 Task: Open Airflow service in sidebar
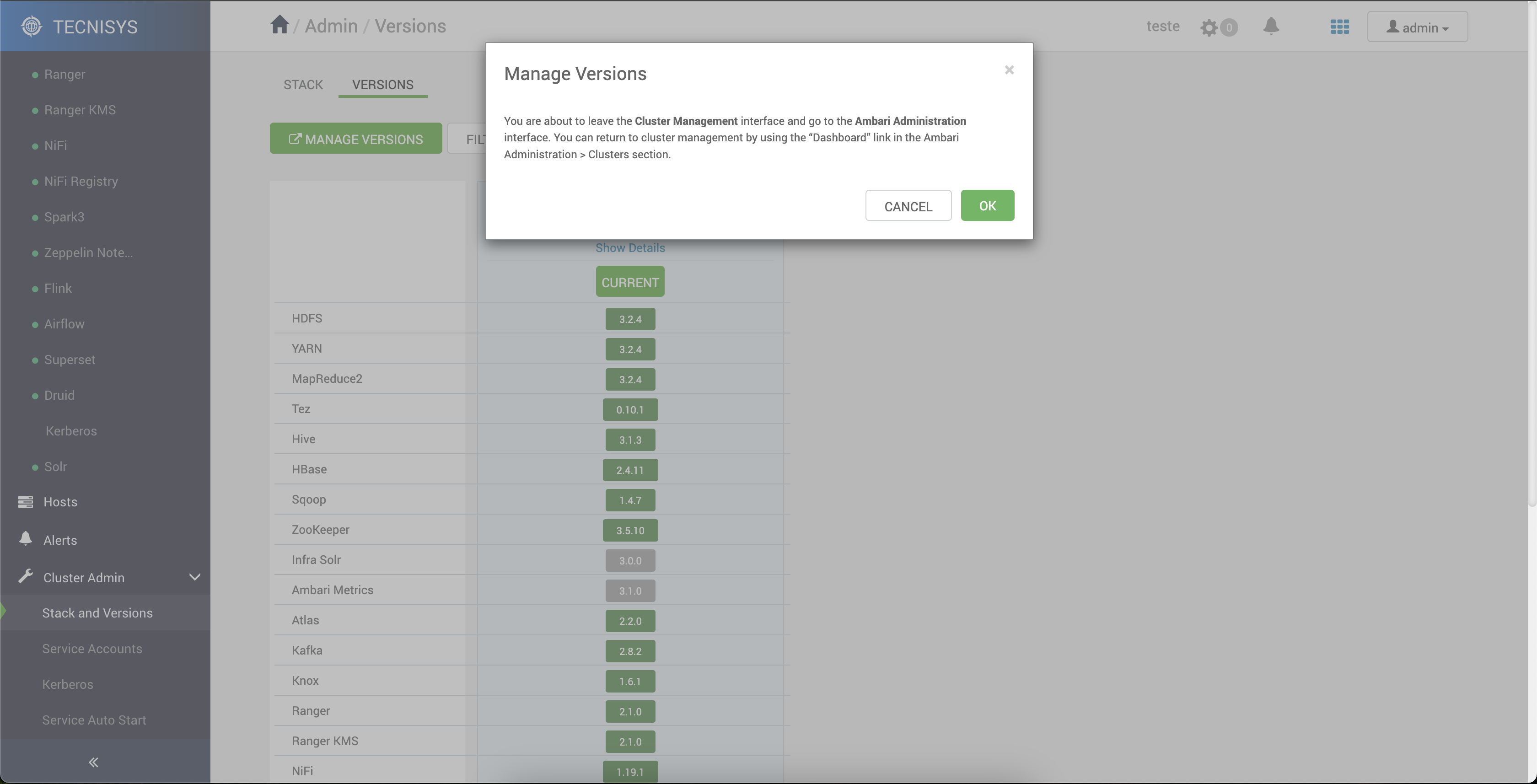[64, 324]
